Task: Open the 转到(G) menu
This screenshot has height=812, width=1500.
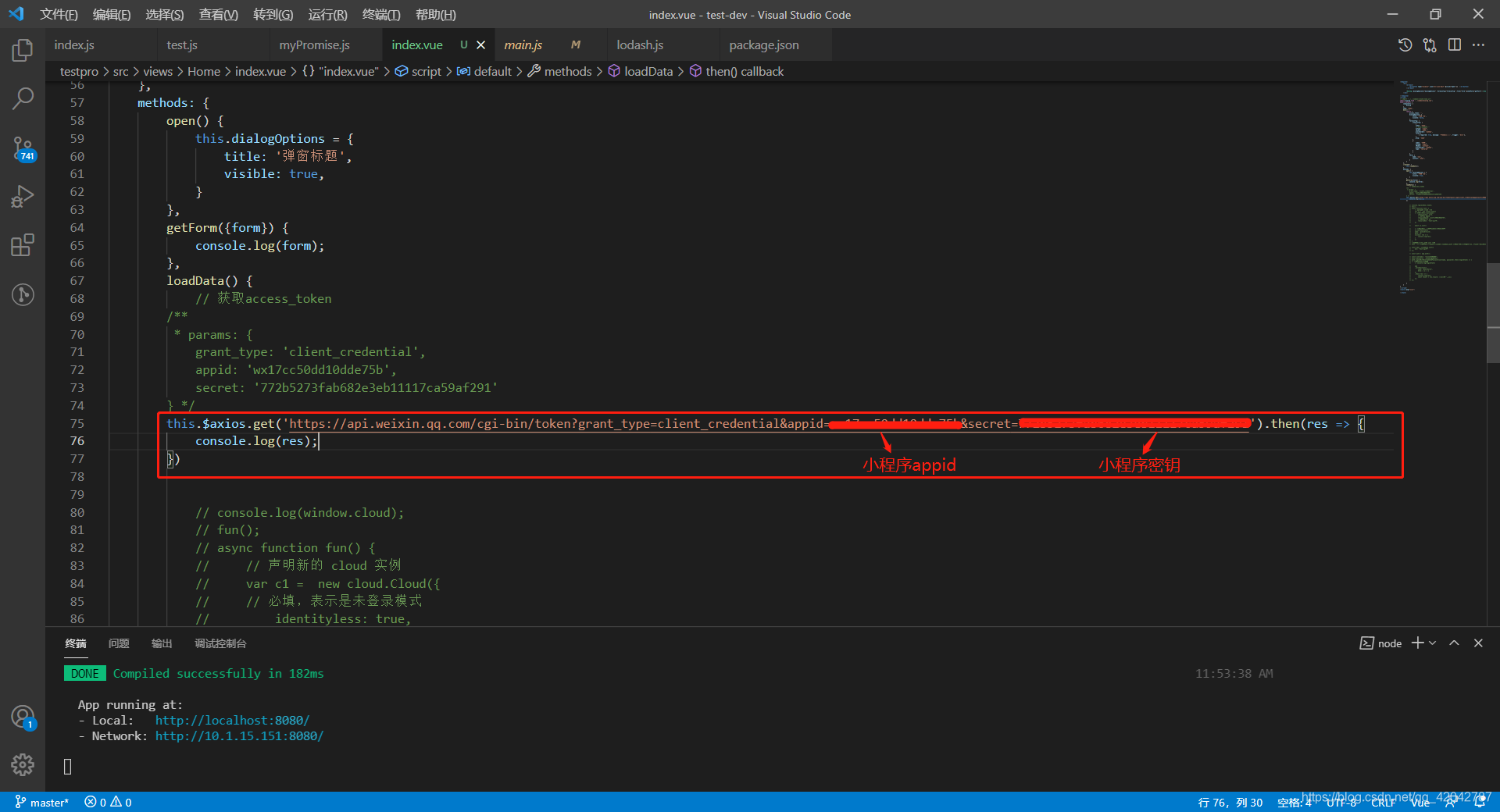Action: tap(273, 15)
